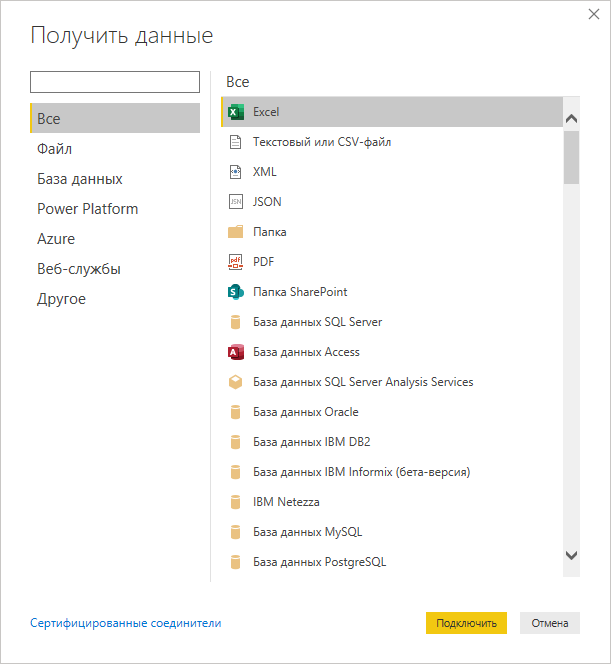Choose the JSON label
The width and height of the screenshot is (611, 664).
pos(267,202)
